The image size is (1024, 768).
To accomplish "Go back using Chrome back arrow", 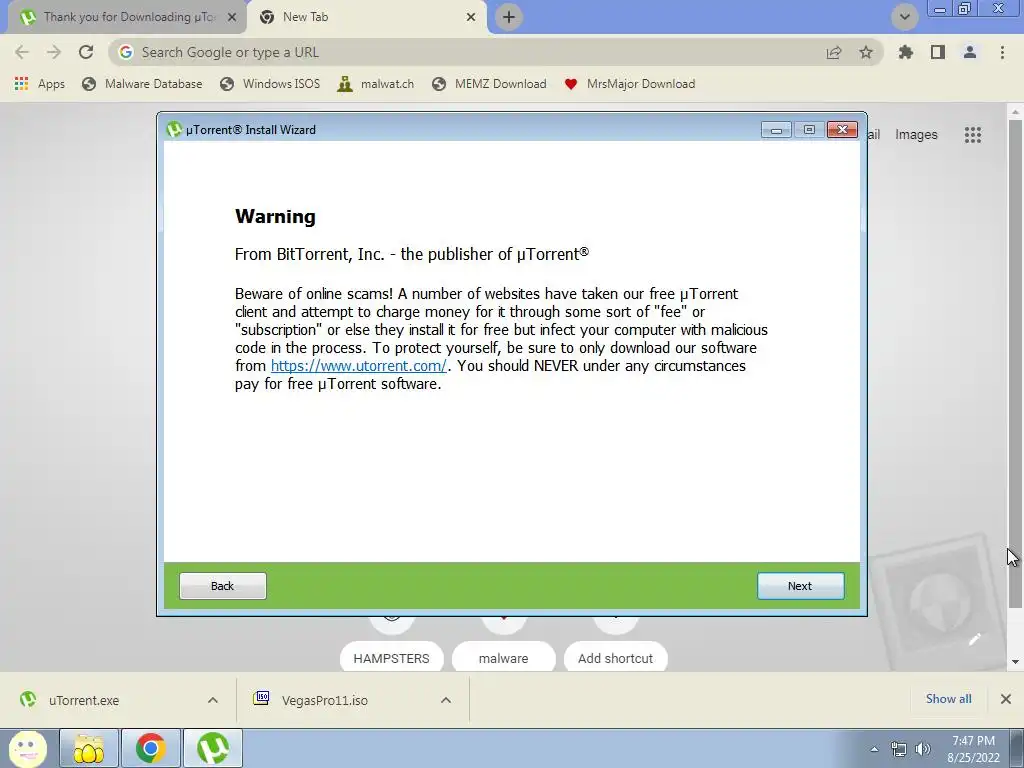I will [x=22, y=52].
